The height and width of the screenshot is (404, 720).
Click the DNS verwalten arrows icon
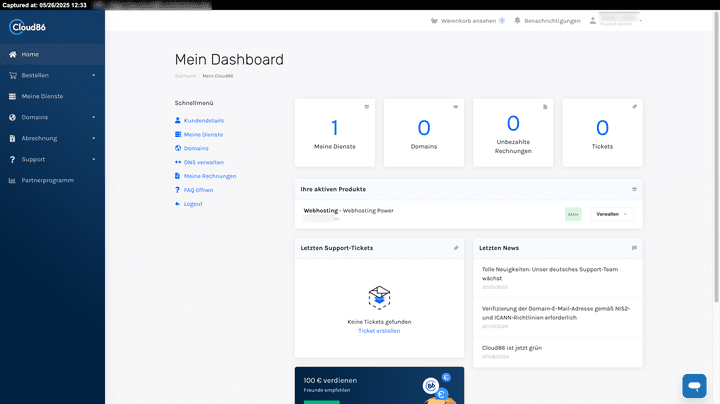(178, 162)
